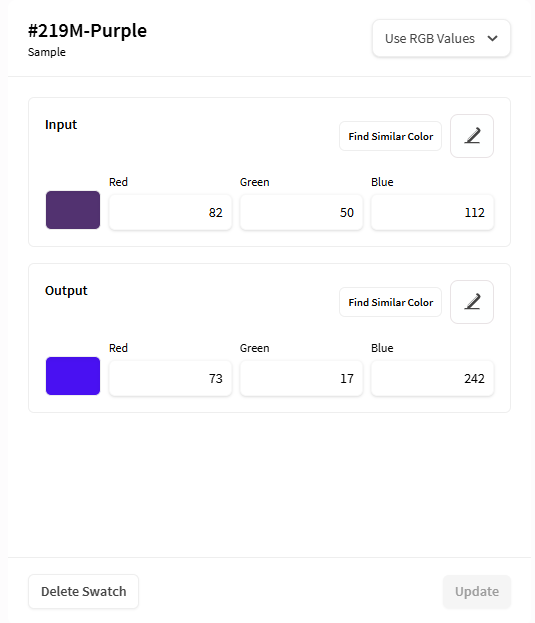Click the Input eyedropper icon

[x=472, y=136]
